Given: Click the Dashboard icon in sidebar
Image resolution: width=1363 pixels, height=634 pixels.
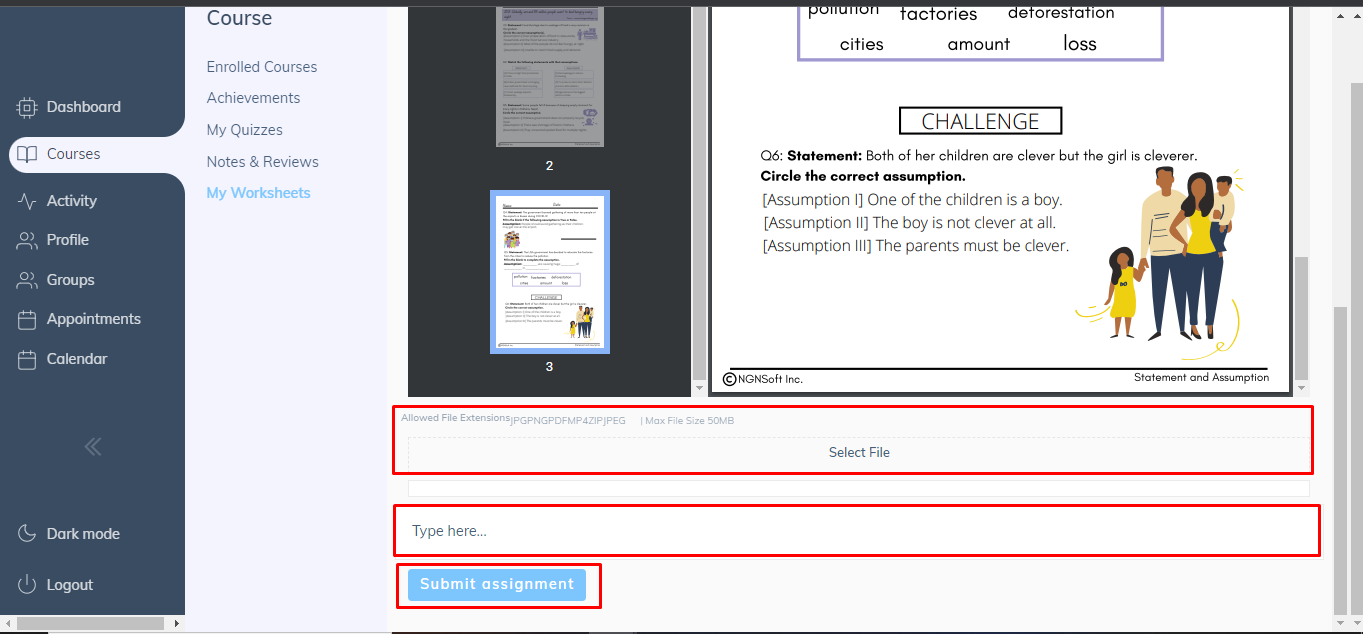Looking at the screenshot, I should point(27,107).
